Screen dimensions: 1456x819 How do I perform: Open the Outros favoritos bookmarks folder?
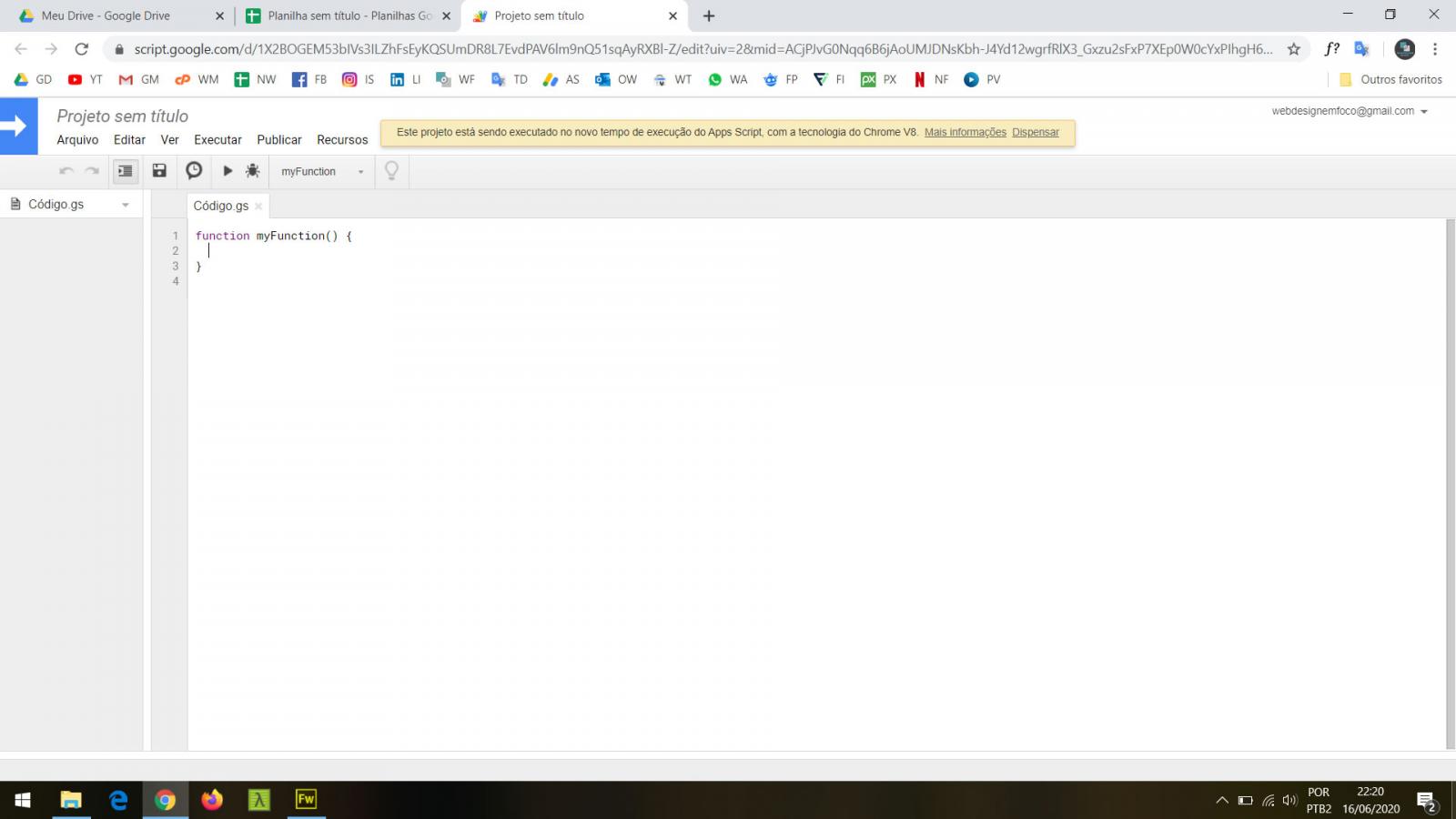[1390, 79]
